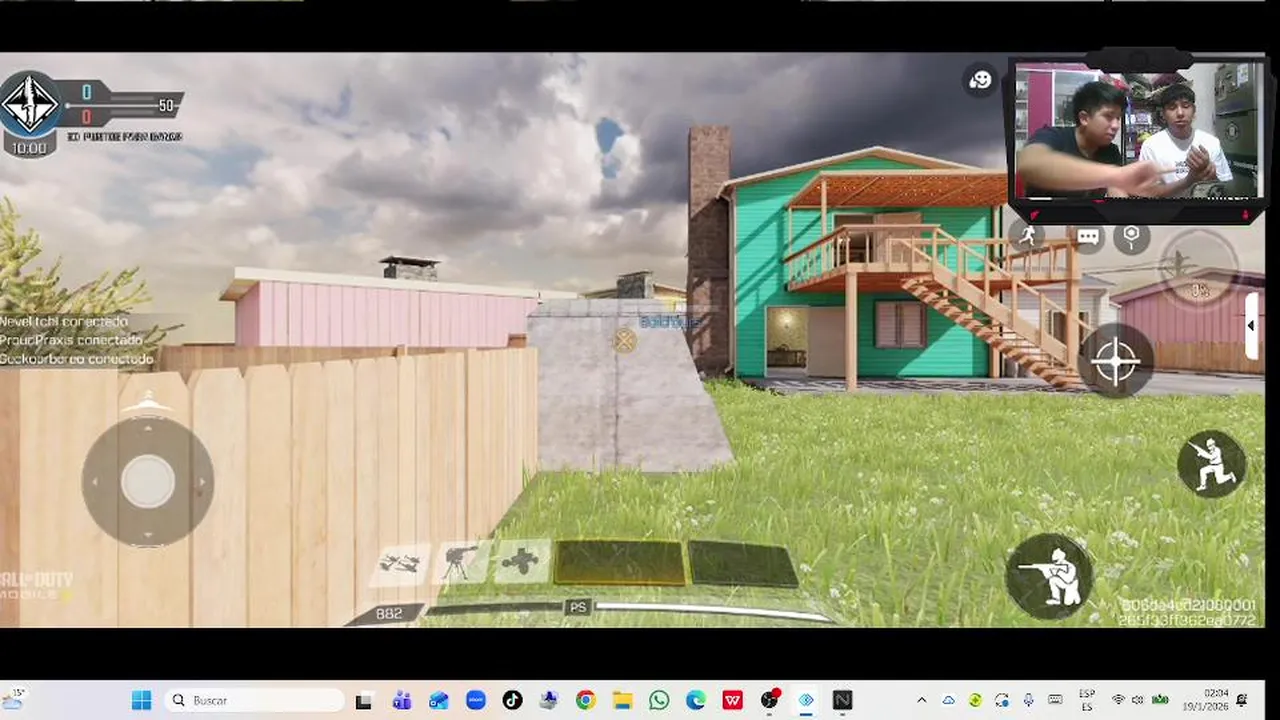Select the first scorestreak drone icon

coord(400,564)
